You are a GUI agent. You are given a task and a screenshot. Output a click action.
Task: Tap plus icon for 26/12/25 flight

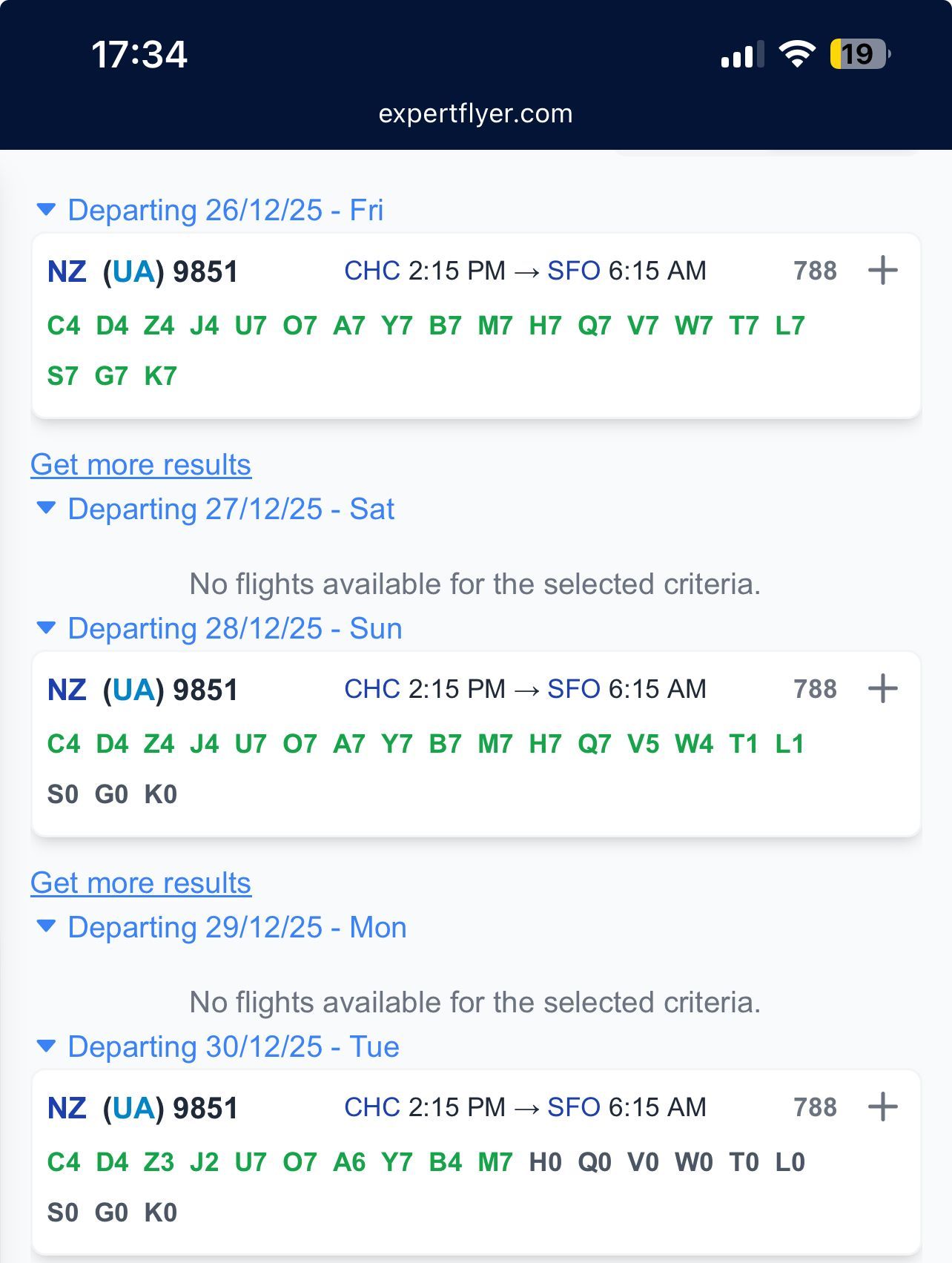(882, 270)
